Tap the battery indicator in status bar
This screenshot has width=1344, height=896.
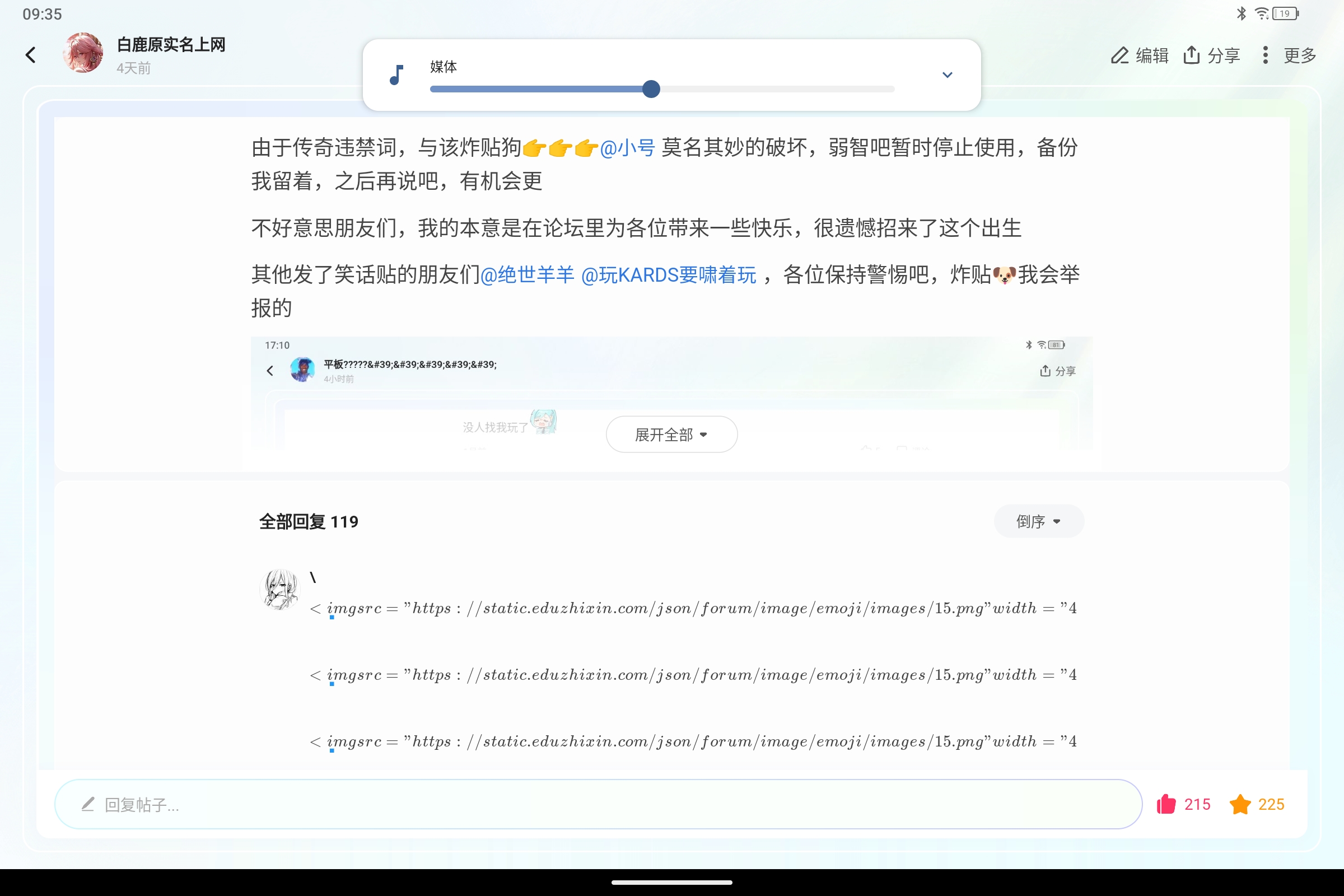pos(1286,13)
